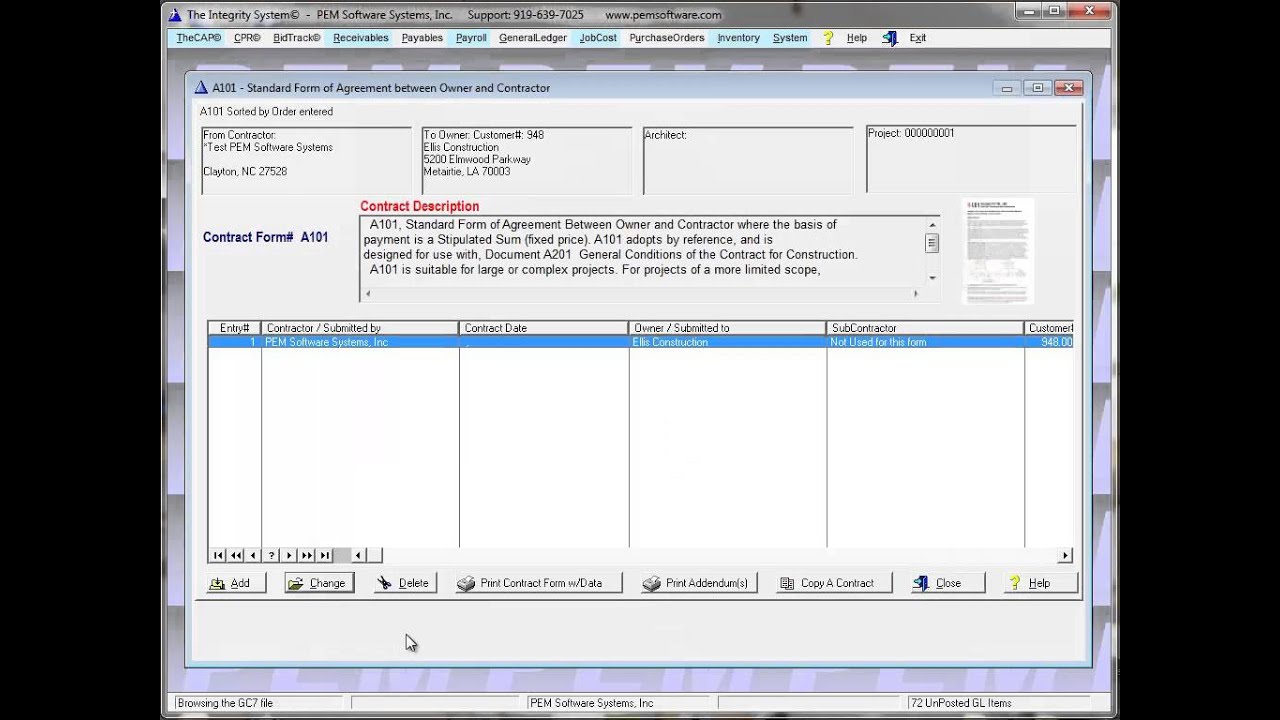Click the Architect info box

pos(748,160)
